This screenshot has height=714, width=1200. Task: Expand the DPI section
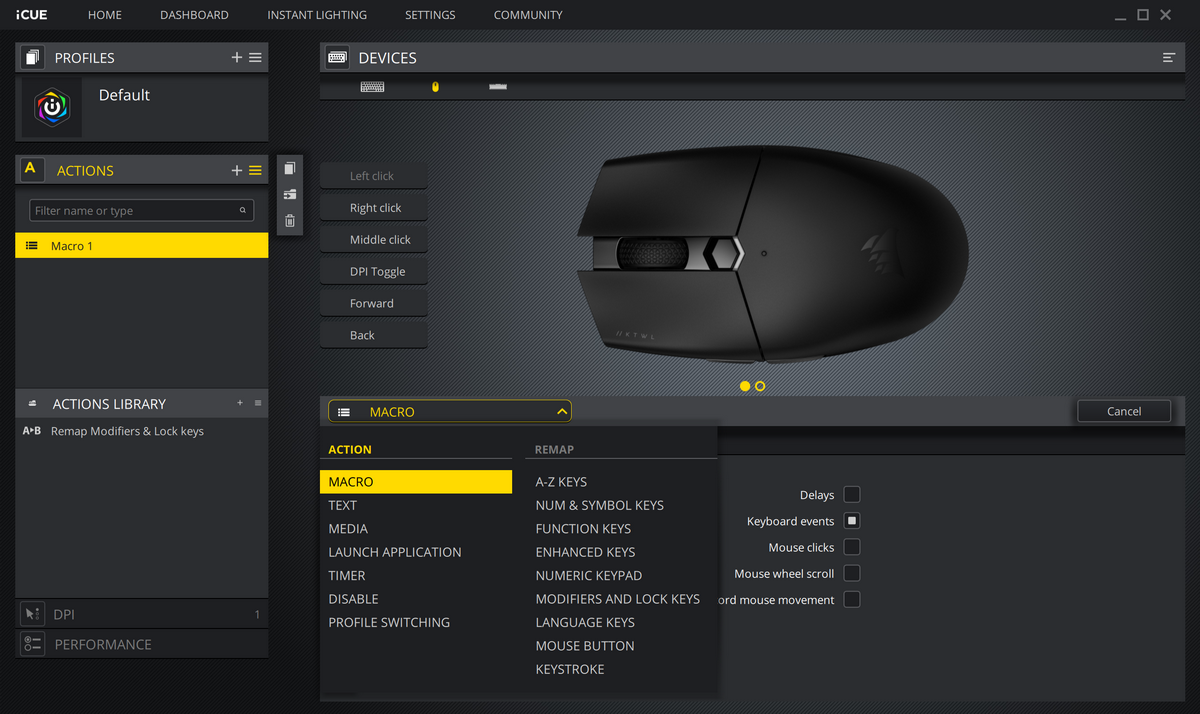tap(142, 614)
